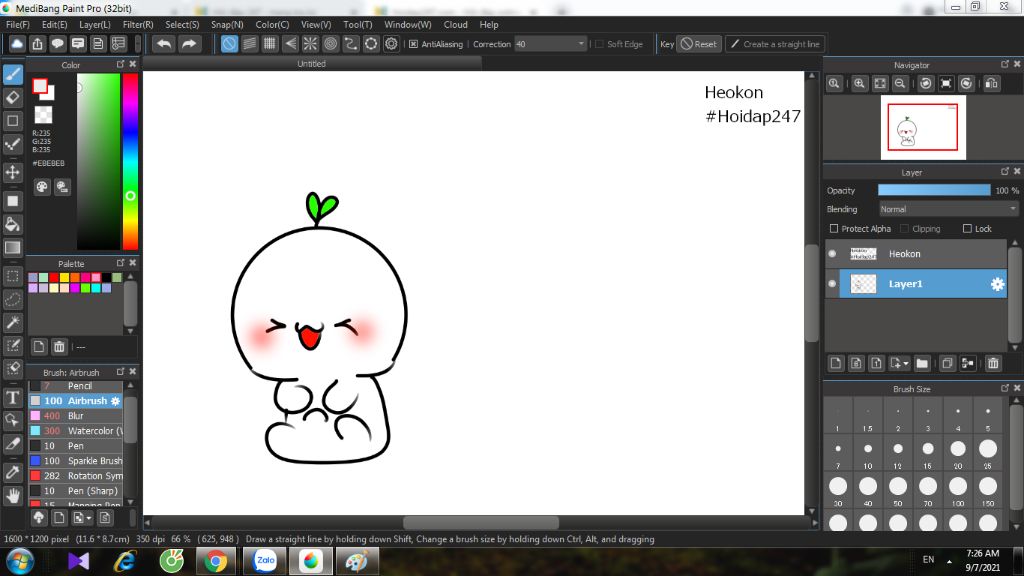Open the Layer menu
Image resolution: width=1024 pixels, height=576 pixels.
(x=95, y=25)
